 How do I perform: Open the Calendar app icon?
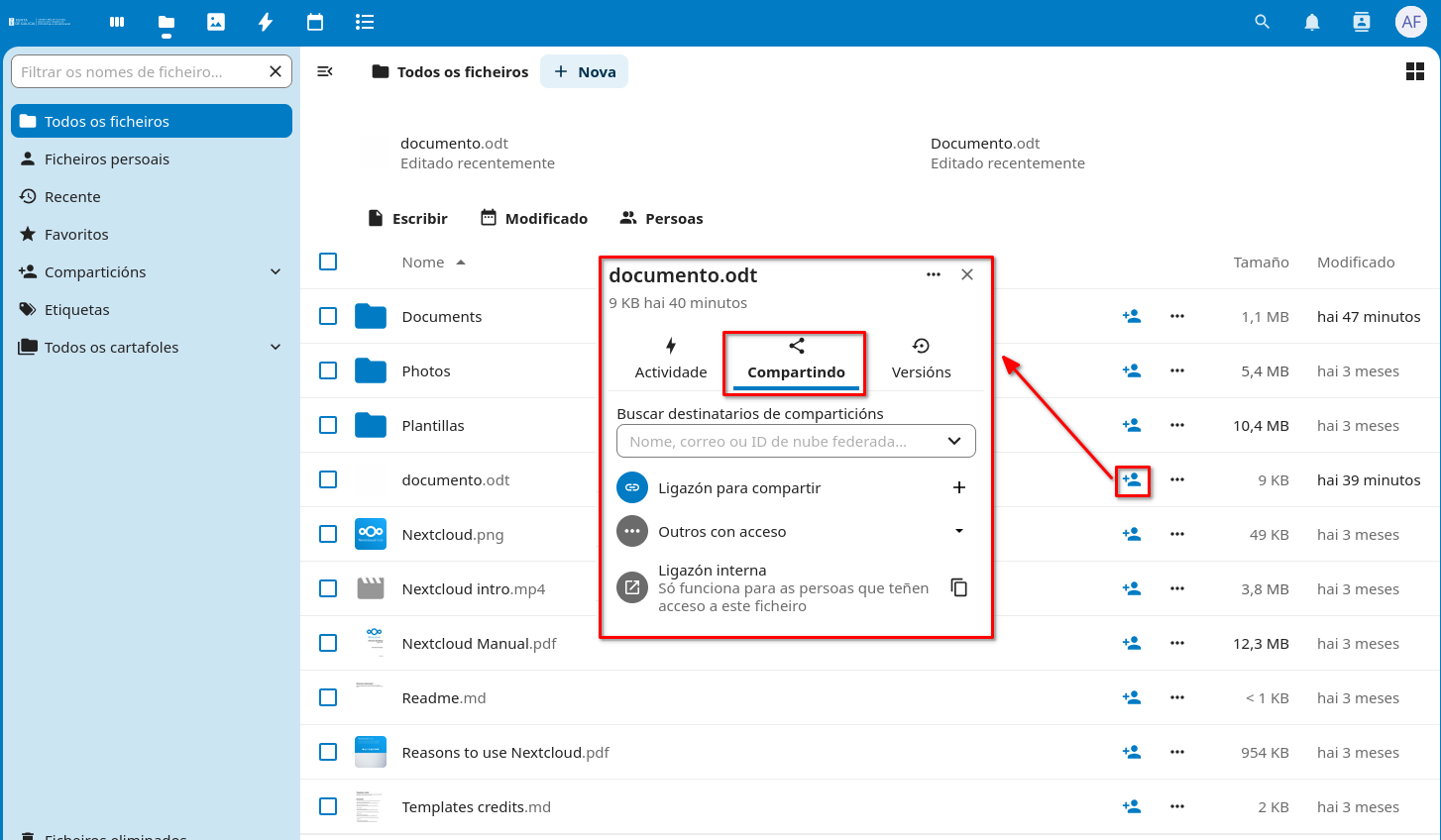tap(315, 22)
